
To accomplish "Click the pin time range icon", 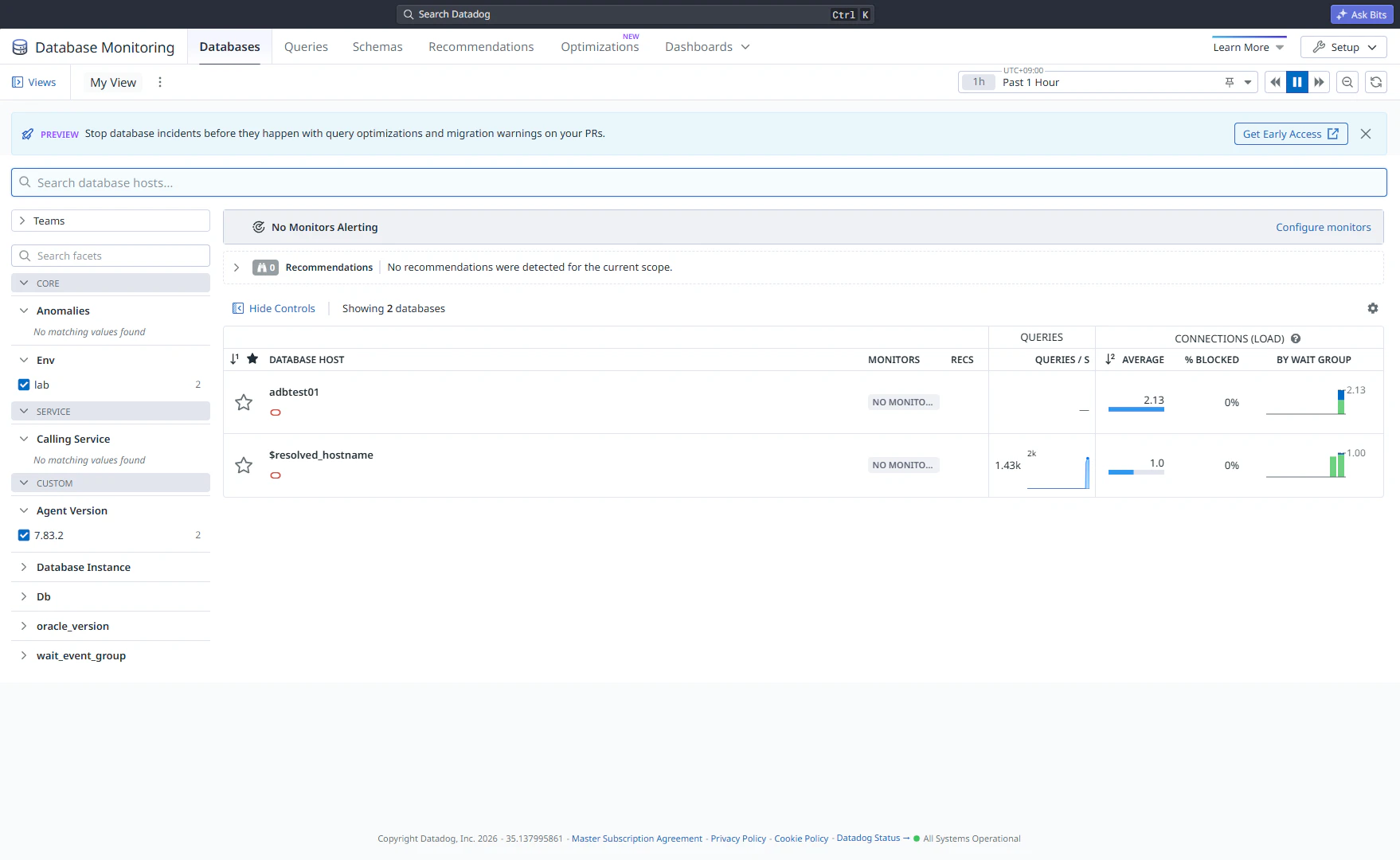I will tap(1230, 82).
